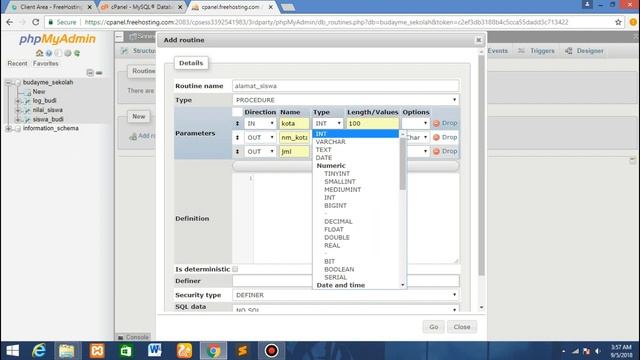640x360 pixels.
Task: Open navigation panel settings gear icon
Action: pos(68,53)
